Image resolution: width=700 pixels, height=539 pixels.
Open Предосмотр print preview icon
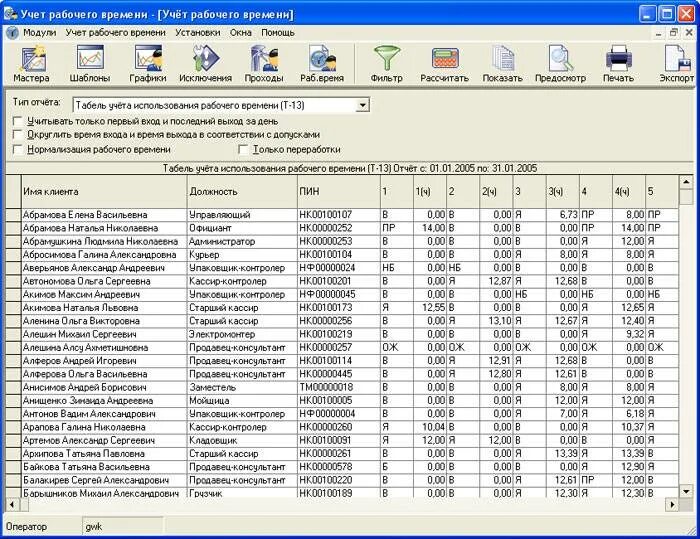point(561,64)
